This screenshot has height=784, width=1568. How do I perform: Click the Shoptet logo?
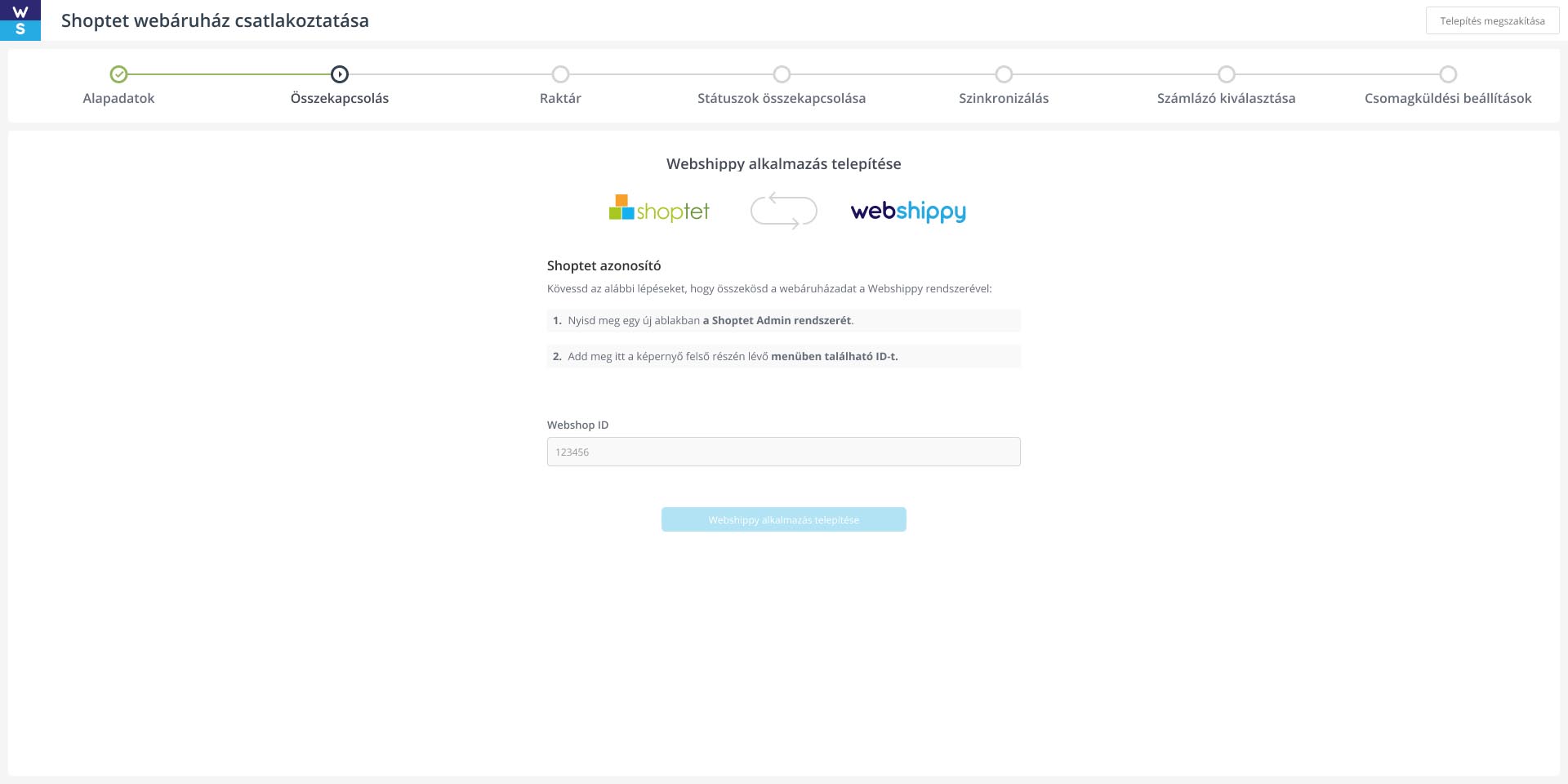[x=659, y=209]
